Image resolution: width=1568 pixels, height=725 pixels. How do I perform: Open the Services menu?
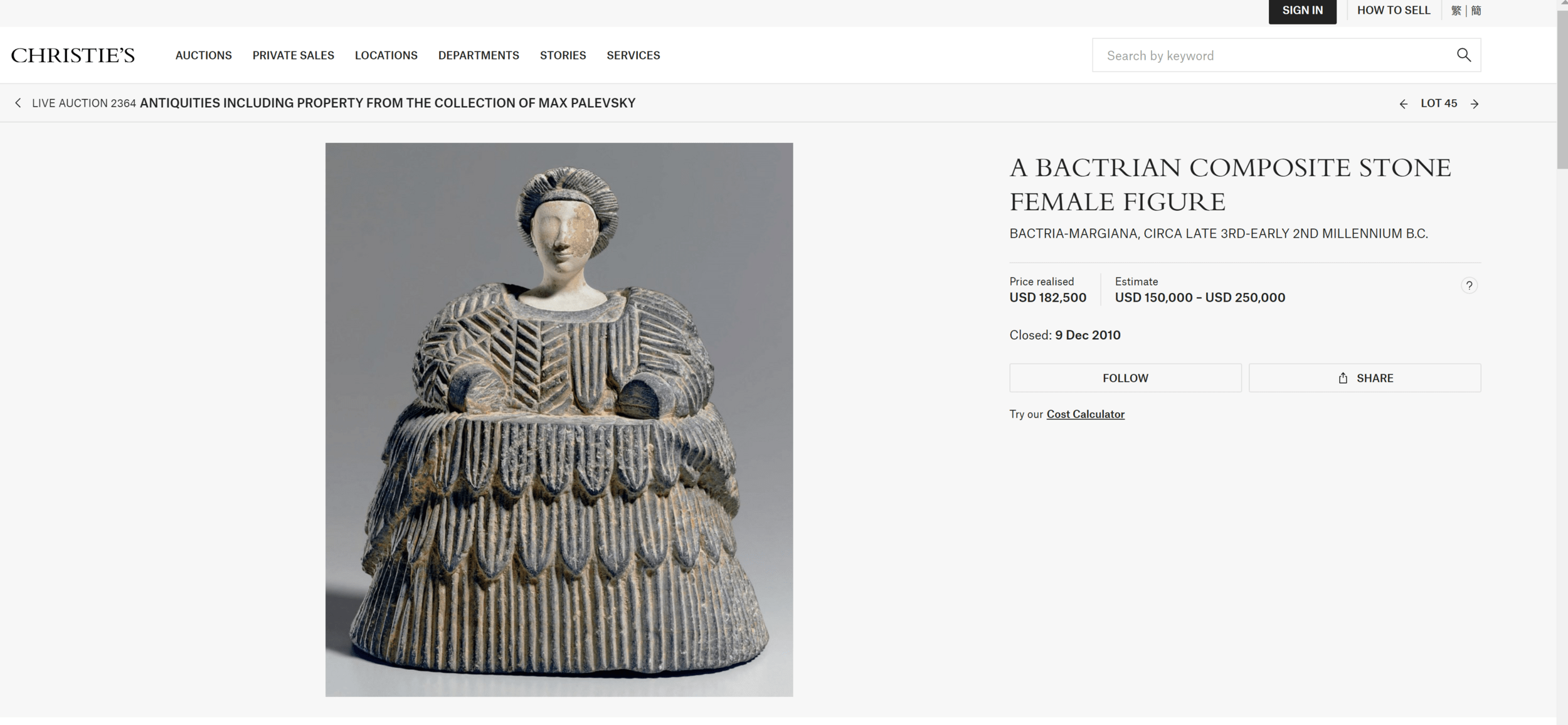633,55
